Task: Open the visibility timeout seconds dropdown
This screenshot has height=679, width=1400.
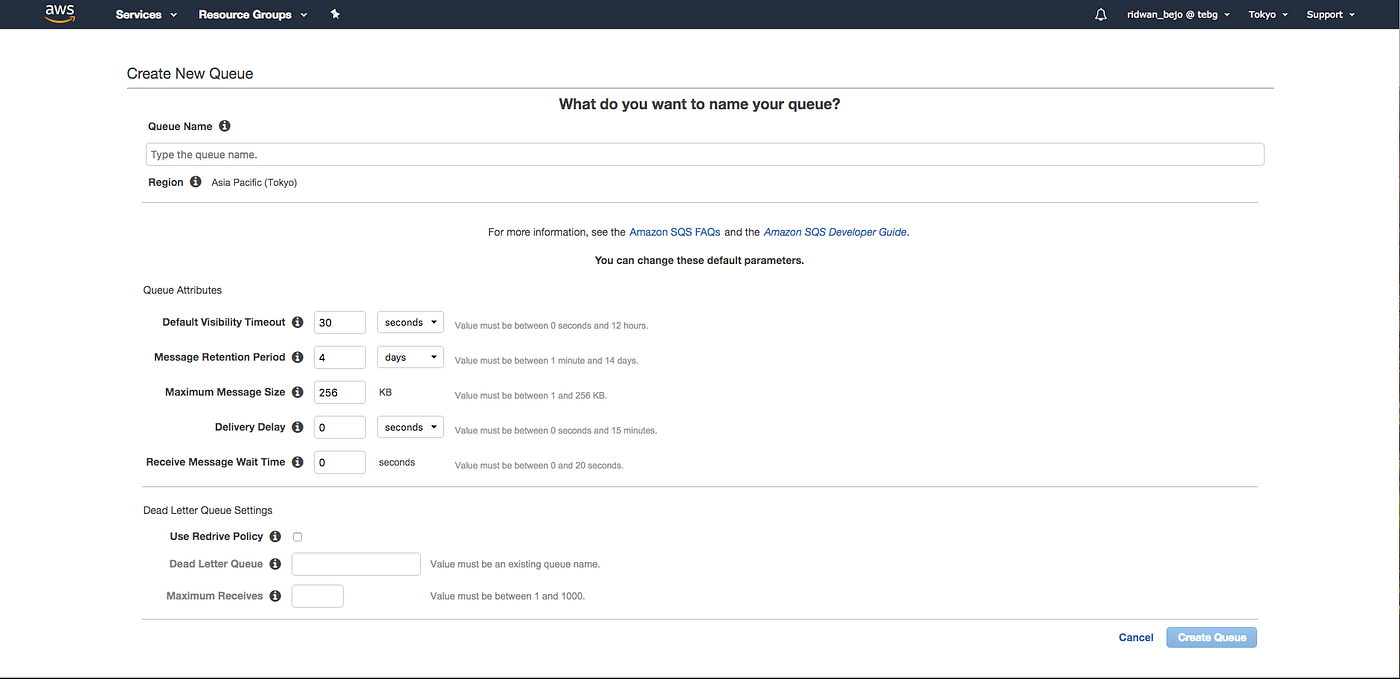Action: pyautogui.click(x=410, y=322)
